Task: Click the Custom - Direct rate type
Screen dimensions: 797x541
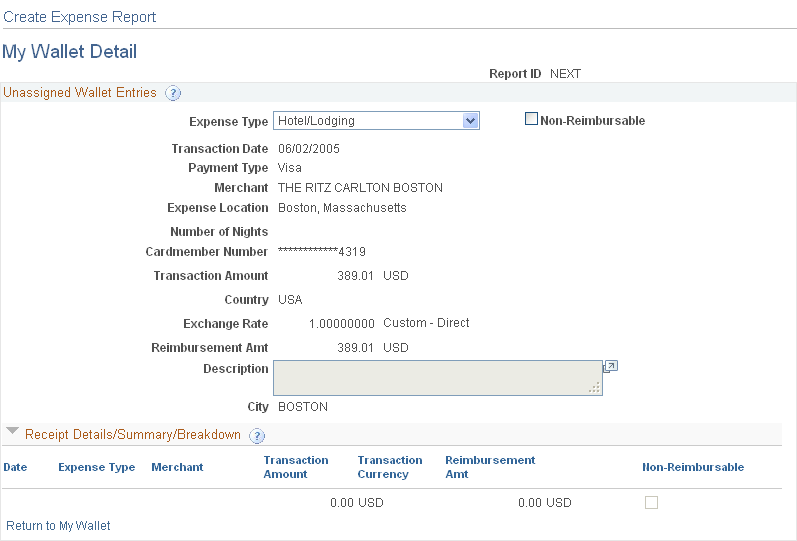Action: 426,323
